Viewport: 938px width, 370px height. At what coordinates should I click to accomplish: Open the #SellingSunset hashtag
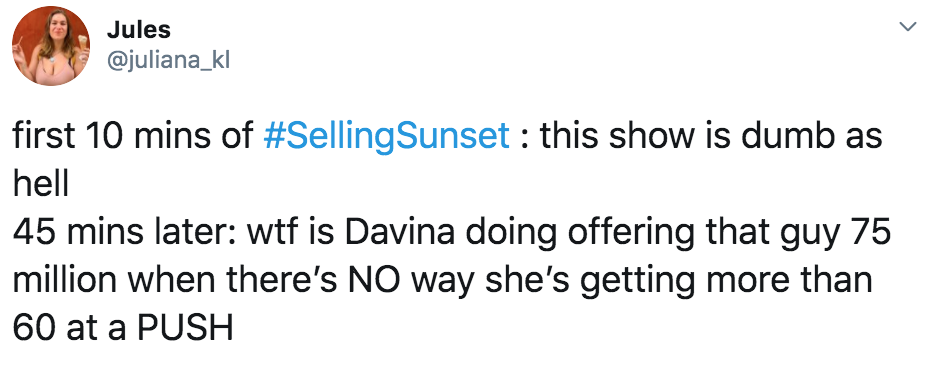pos(386,137)
